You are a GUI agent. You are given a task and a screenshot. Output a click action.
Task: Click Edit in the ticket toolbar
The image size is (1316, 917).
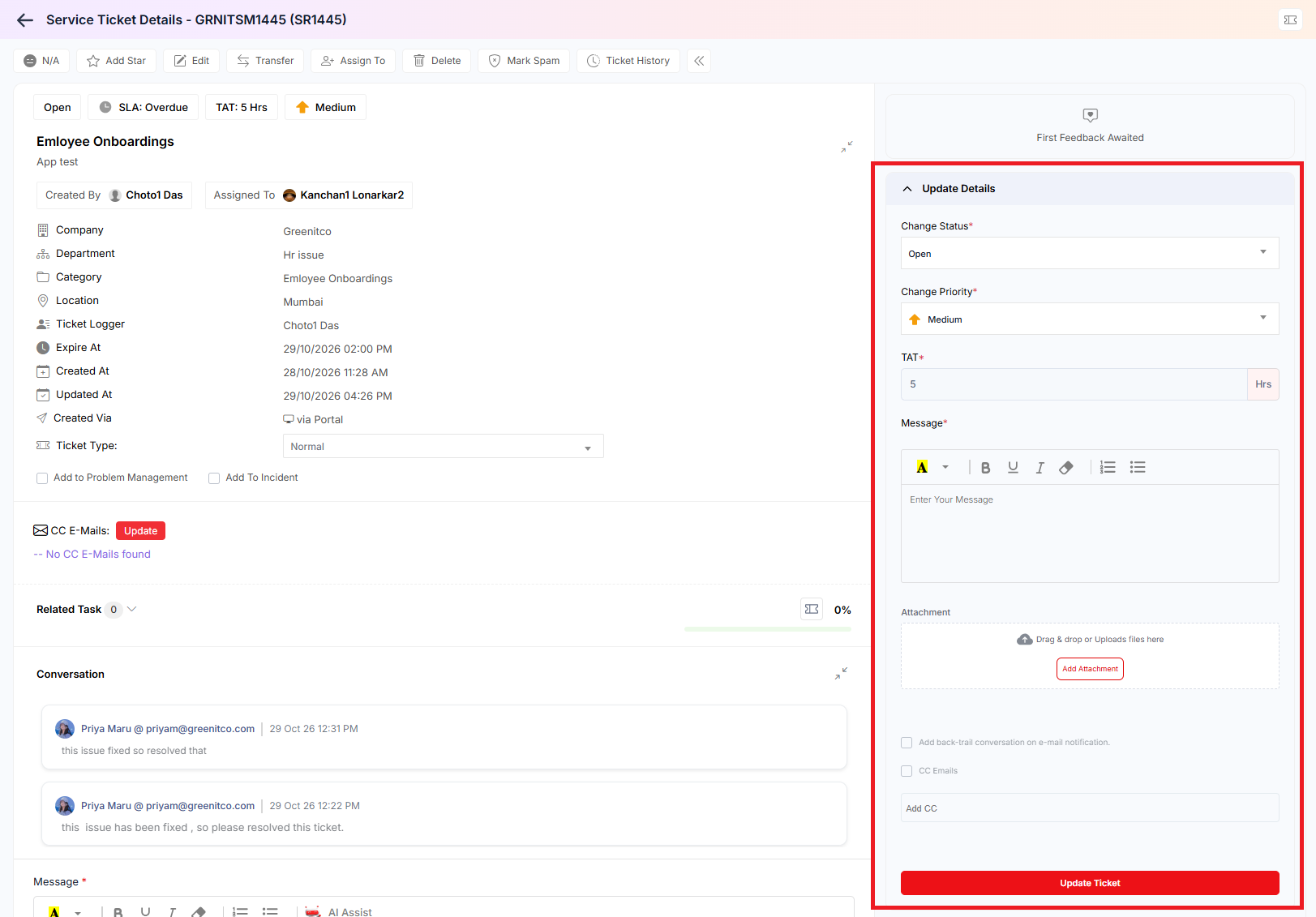(x=191, y=61)
